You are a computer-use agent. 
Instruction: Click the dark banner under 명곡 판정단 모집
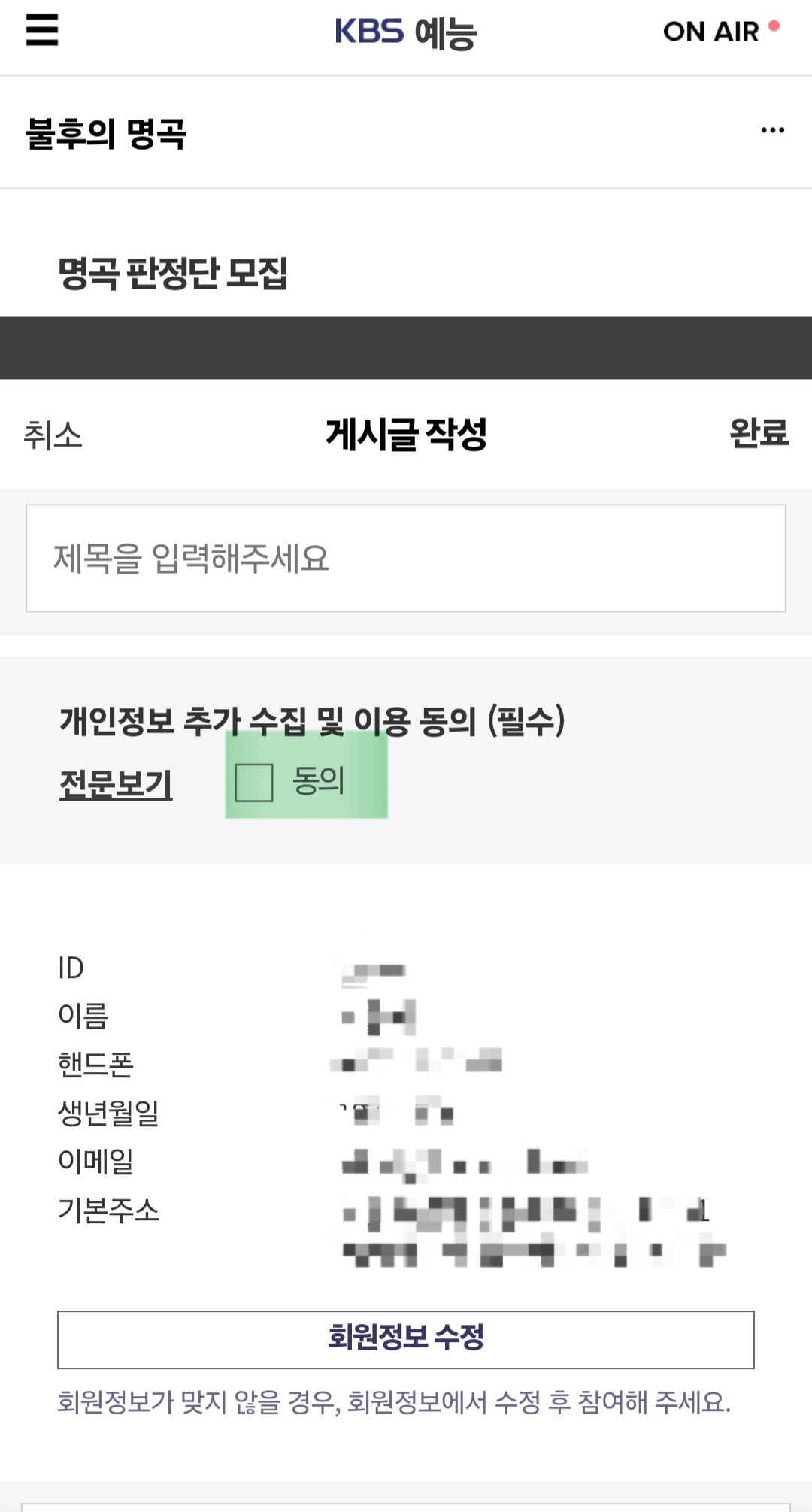point(406,346)
